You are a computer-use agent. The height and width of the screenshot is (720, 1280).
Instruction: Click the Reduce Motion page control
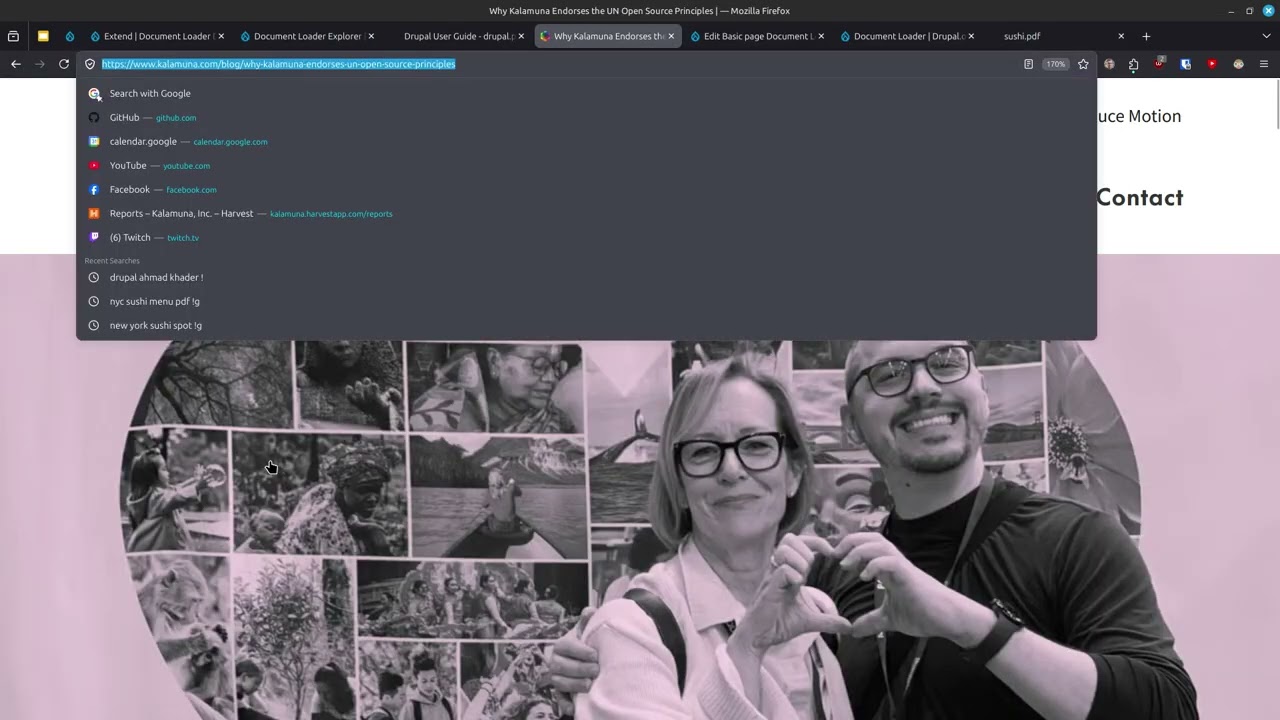1139,116
